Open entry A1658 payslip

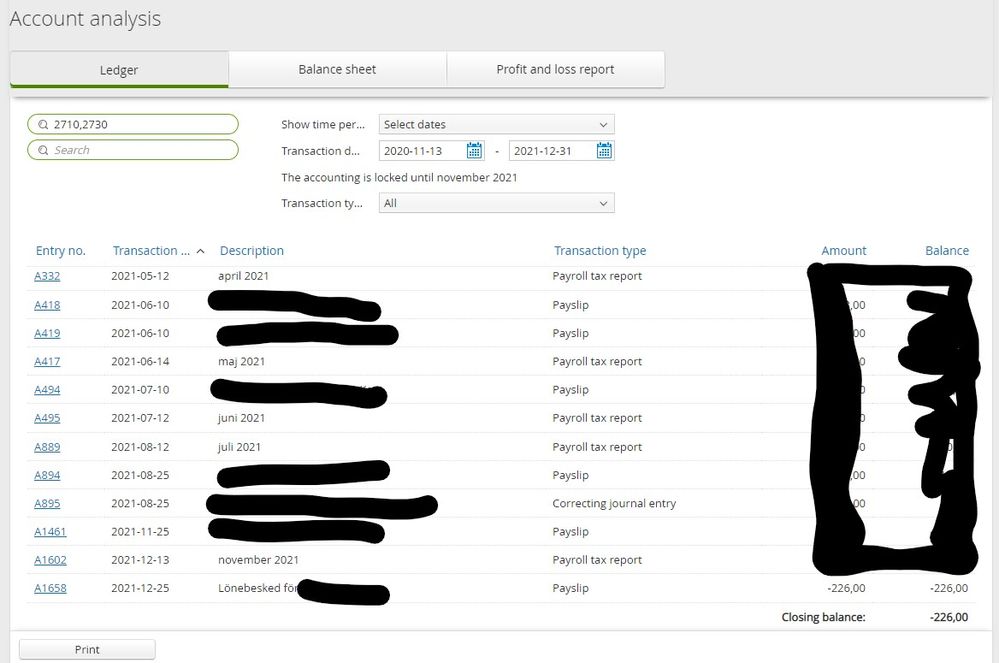pyautogui.click(x=50, y=588)
